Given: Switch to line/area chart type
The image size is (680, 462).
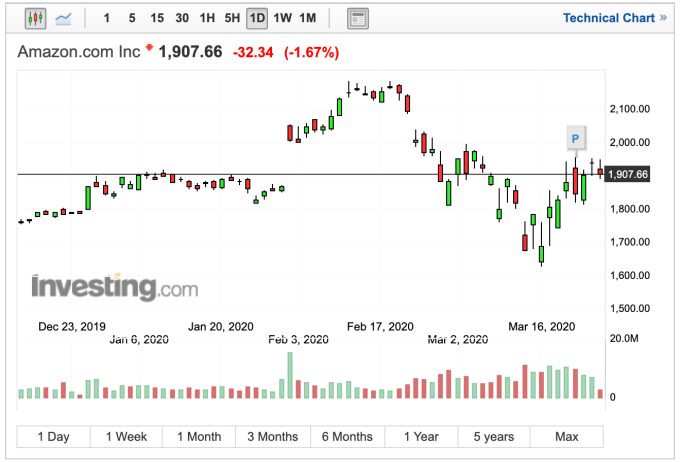Looking at the screenshot, I should 63,18.
